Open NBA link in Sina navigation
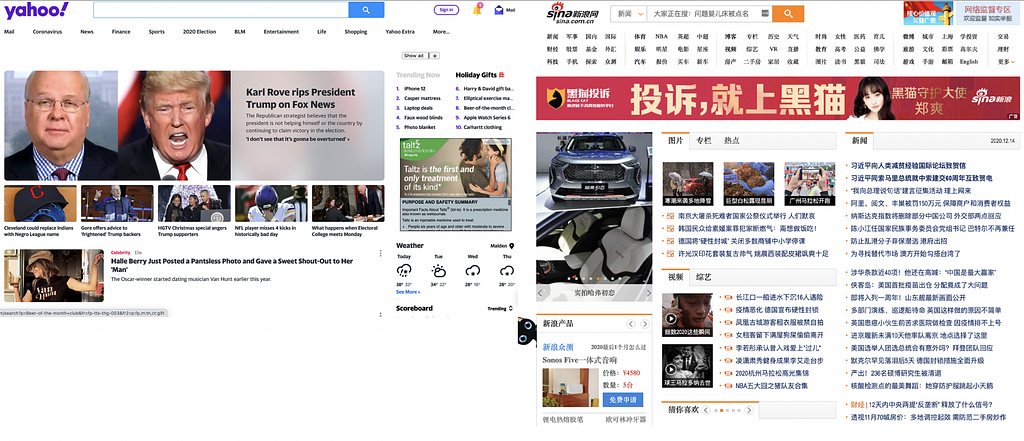The image size is (1024, 441). (x=662, y=37)
